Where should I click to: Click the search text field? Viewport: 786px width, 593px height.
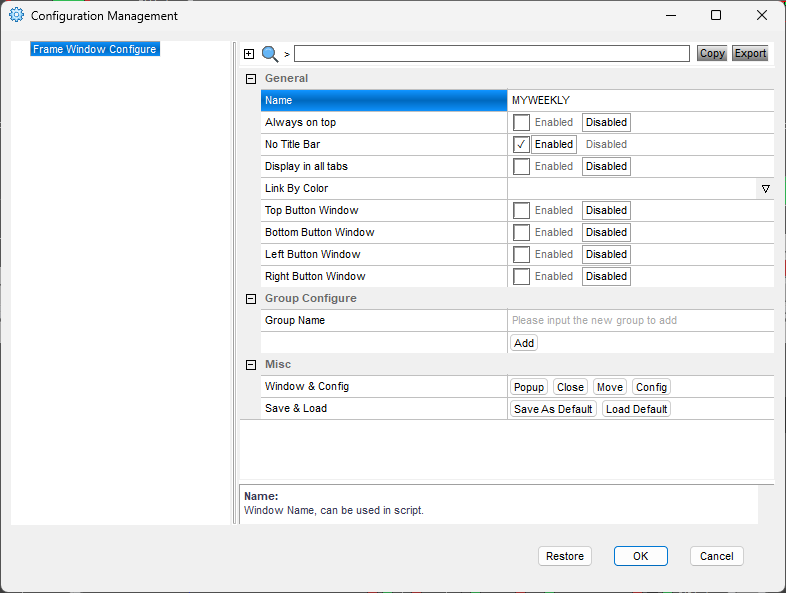pos(491,54)
